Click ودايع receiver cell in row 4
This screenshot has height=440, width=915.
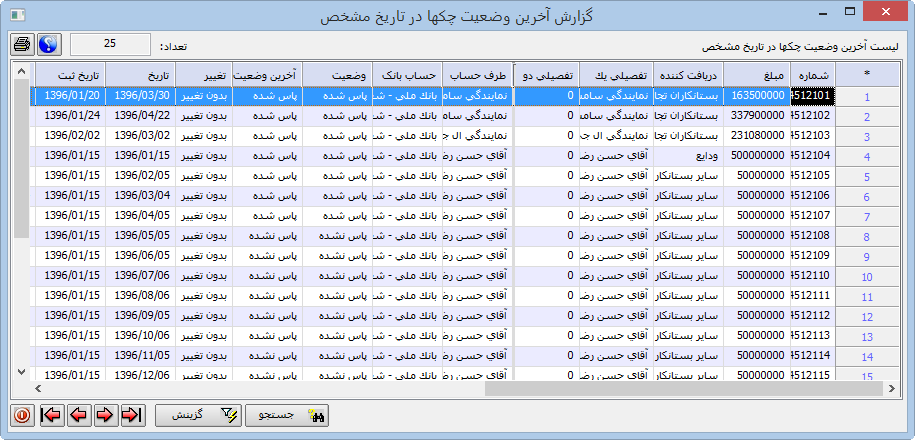pos(689,156)
